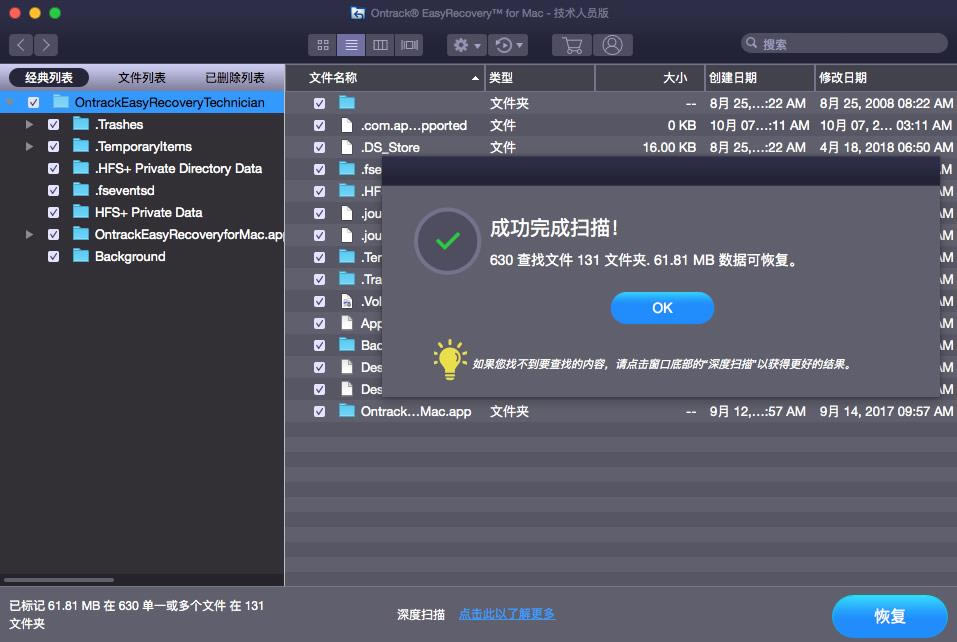Switch to icon grid view
This screenshot has height=642, width=957.
[x=323, y=45]
